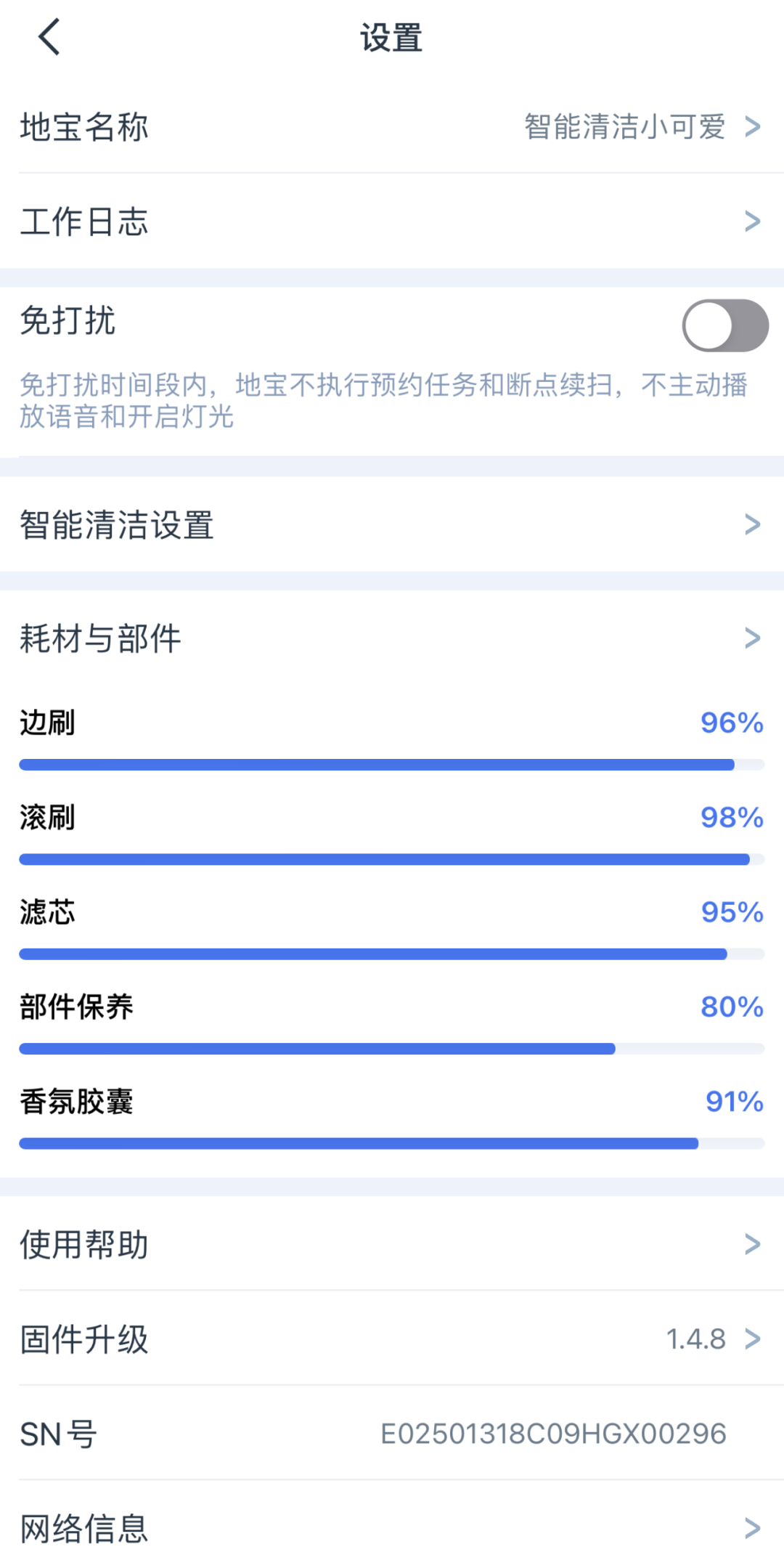
Task: Open 固件升级 firmware upgrade
Action: pyautogui.click(x=84, y=1339)
